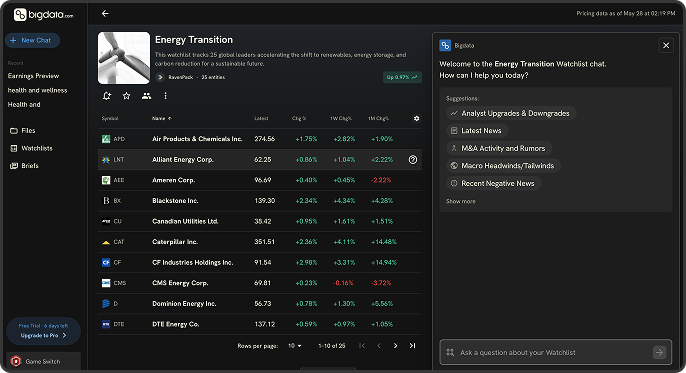Click the Dominion D ticker icon

click(106, 303)
